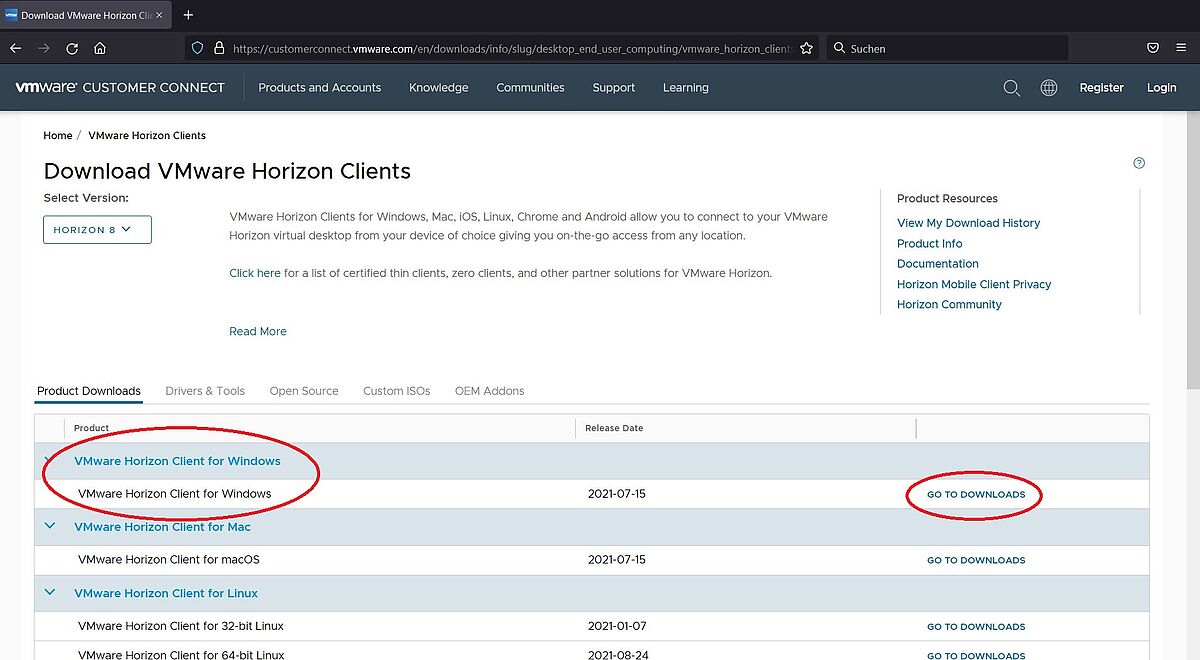Open the Firefox hamburger menu

[1183, 48]
